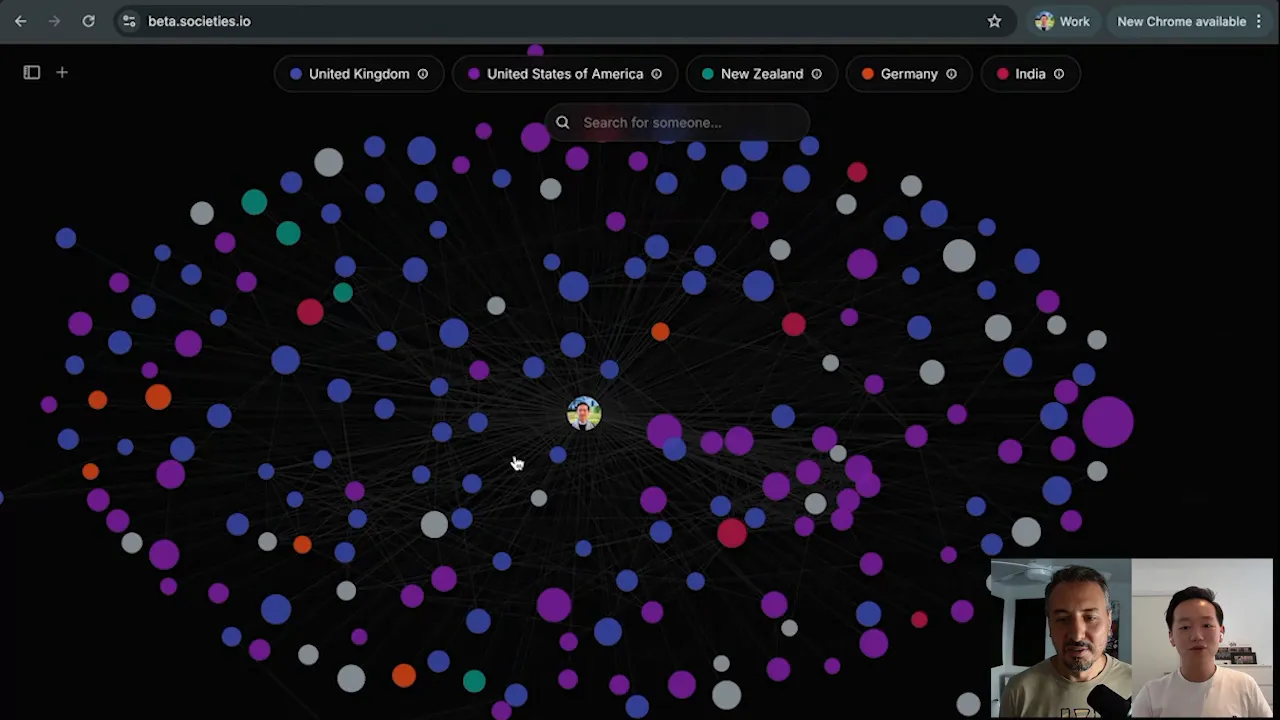
Task: Toggle visibility of the Germany filter
Action: [951, 73]
